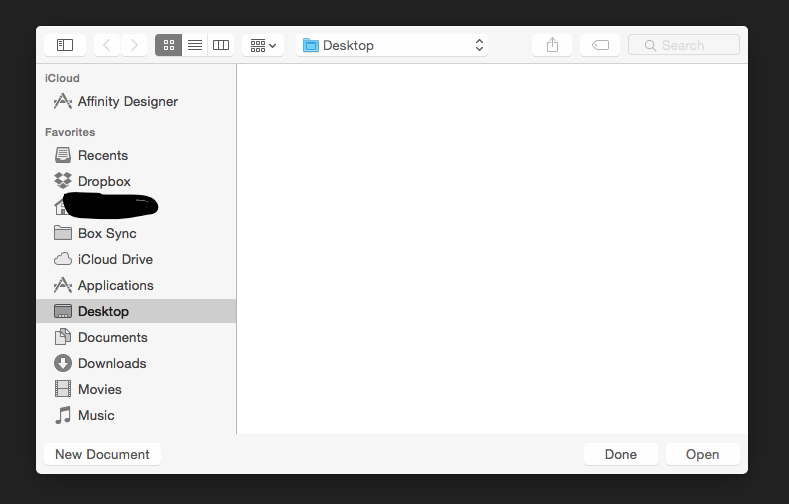
Task: Go back with the left arrow
Action: pos(107,45)
